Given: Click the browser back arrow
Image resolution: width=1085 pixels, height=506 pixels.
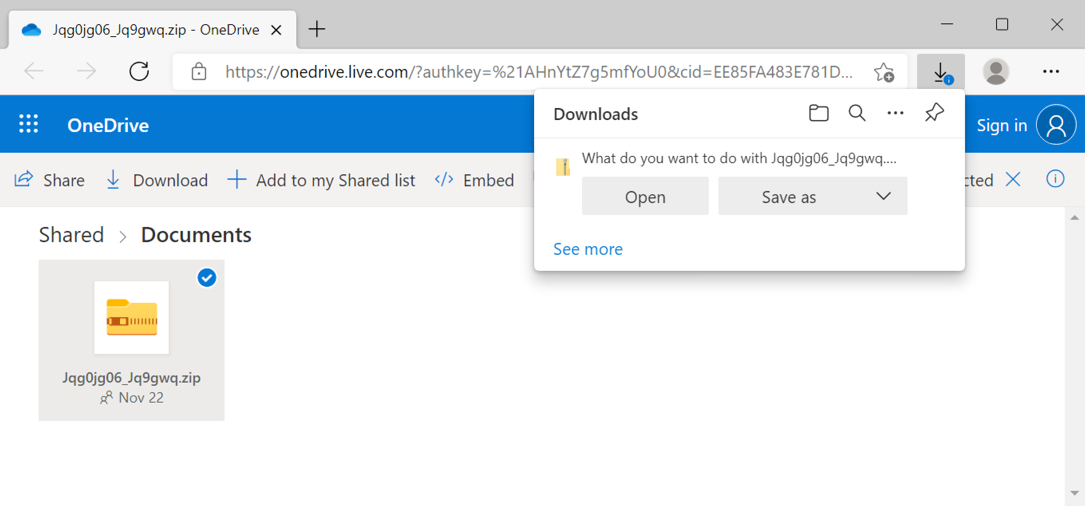Looking at the screenshot, I should point(34,71).
